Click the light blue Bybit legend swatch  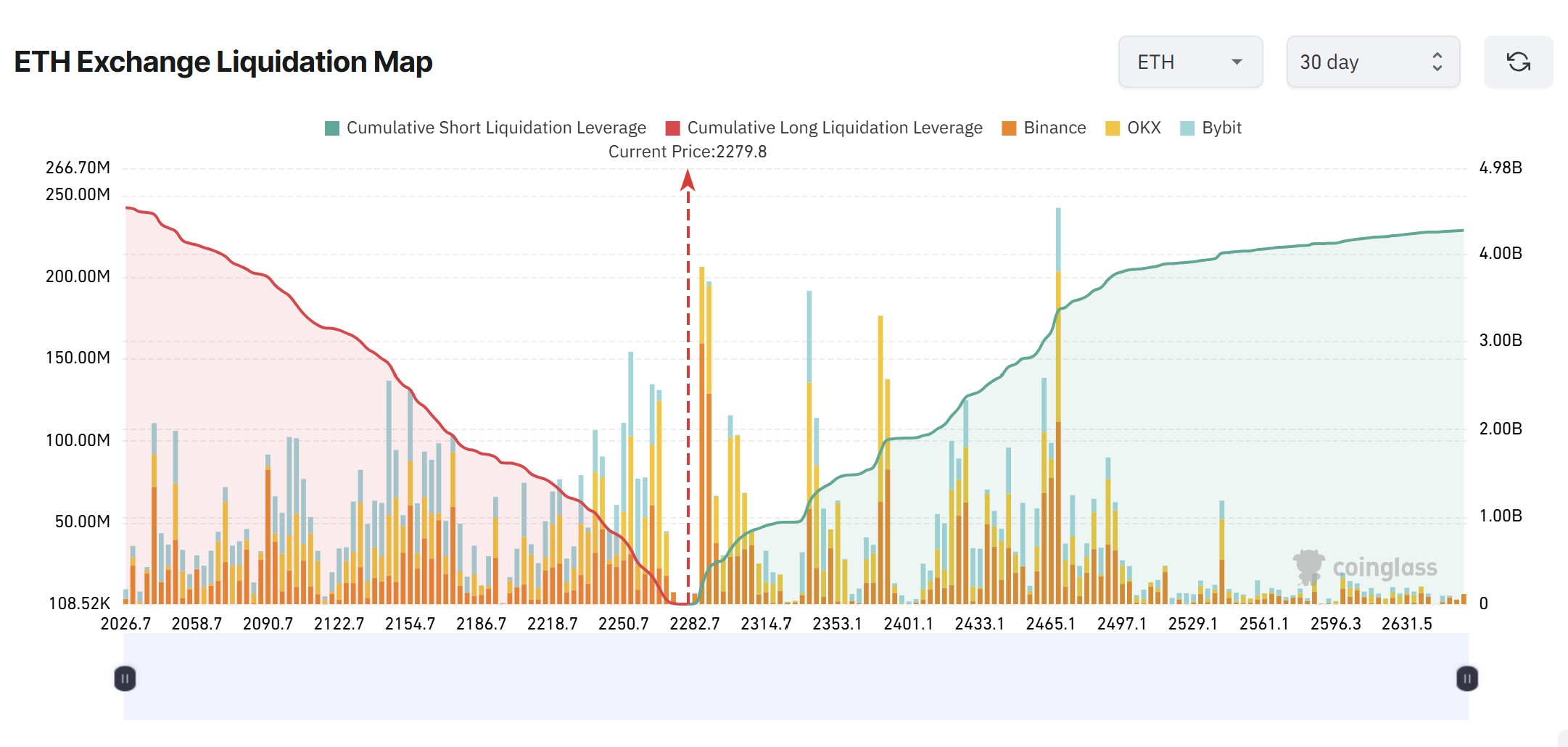1187,128
